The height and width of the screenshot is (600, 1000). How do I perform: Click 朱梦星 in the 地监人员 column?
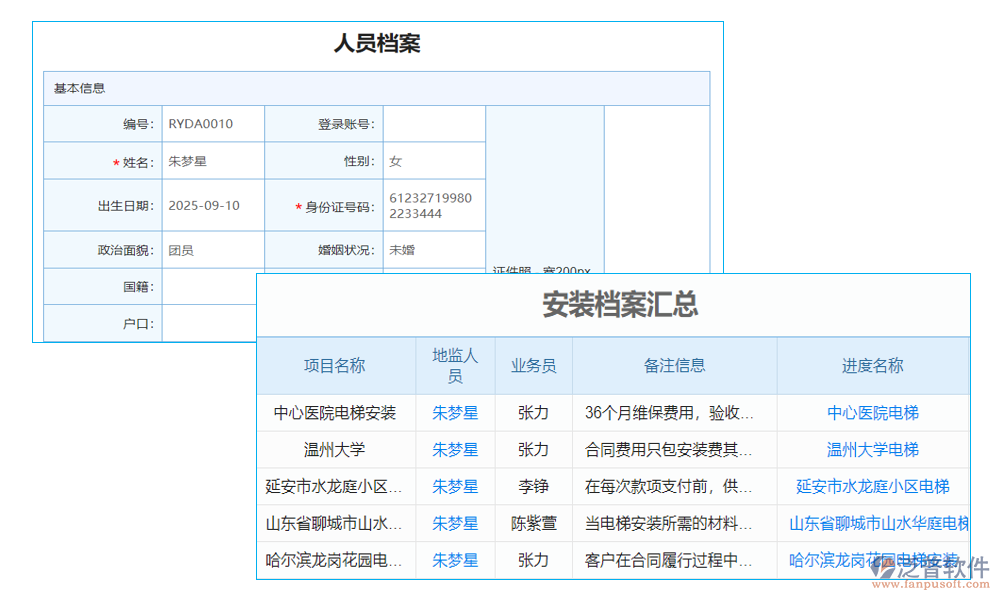click(x=456, y=412)
